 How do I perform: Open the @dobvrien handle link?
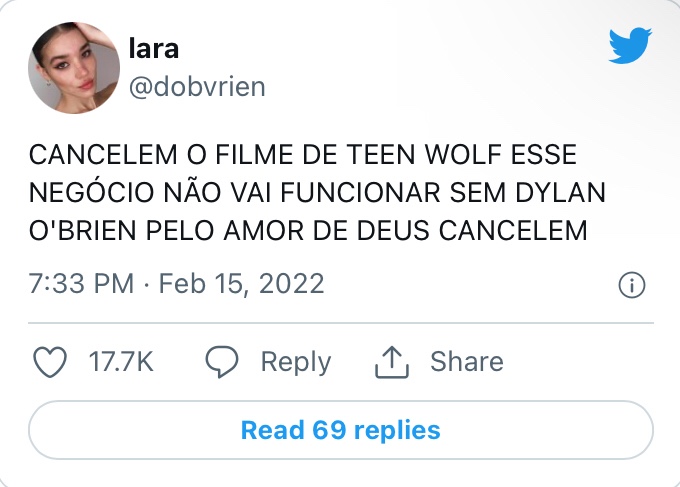coord(197,87)
